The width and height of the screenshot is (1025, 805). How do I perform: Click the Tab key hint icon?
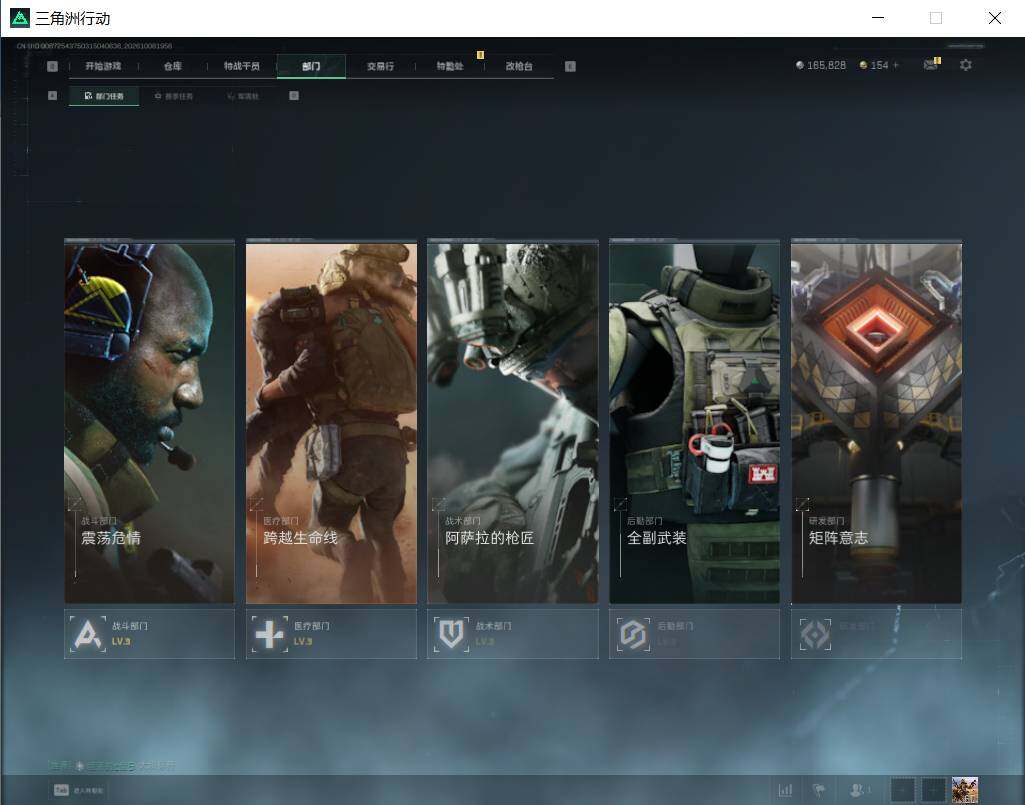point(61,790)
